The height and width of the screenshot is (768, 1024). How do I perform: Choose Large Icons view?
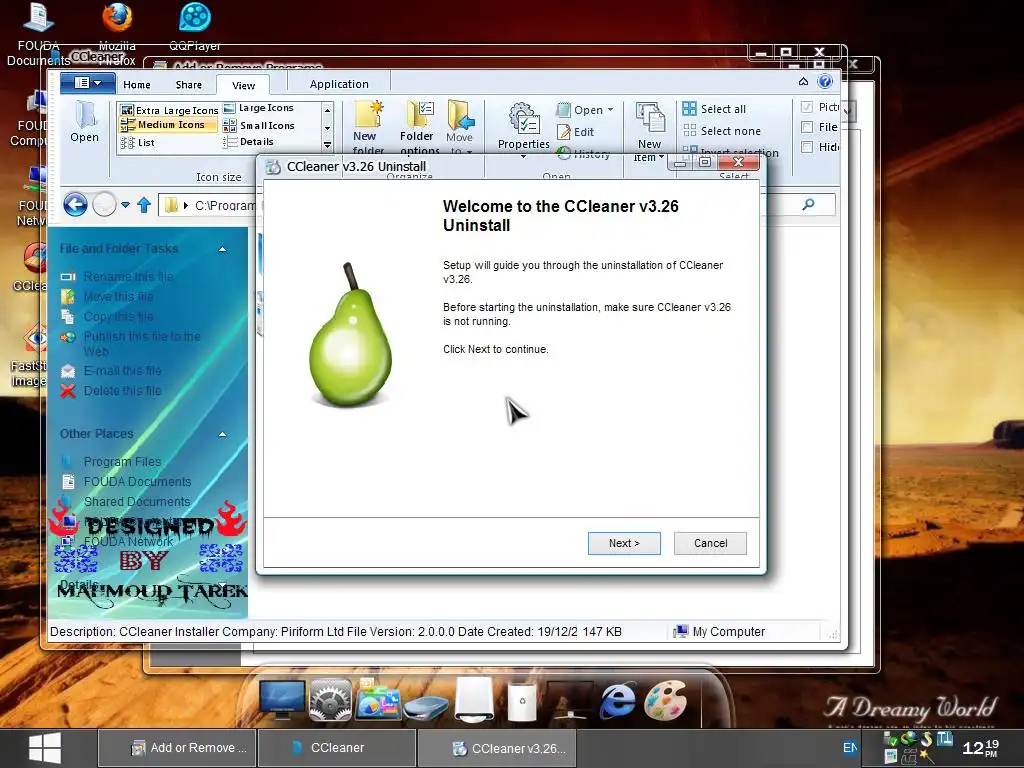pyautogui.click(x=259, y=108)
